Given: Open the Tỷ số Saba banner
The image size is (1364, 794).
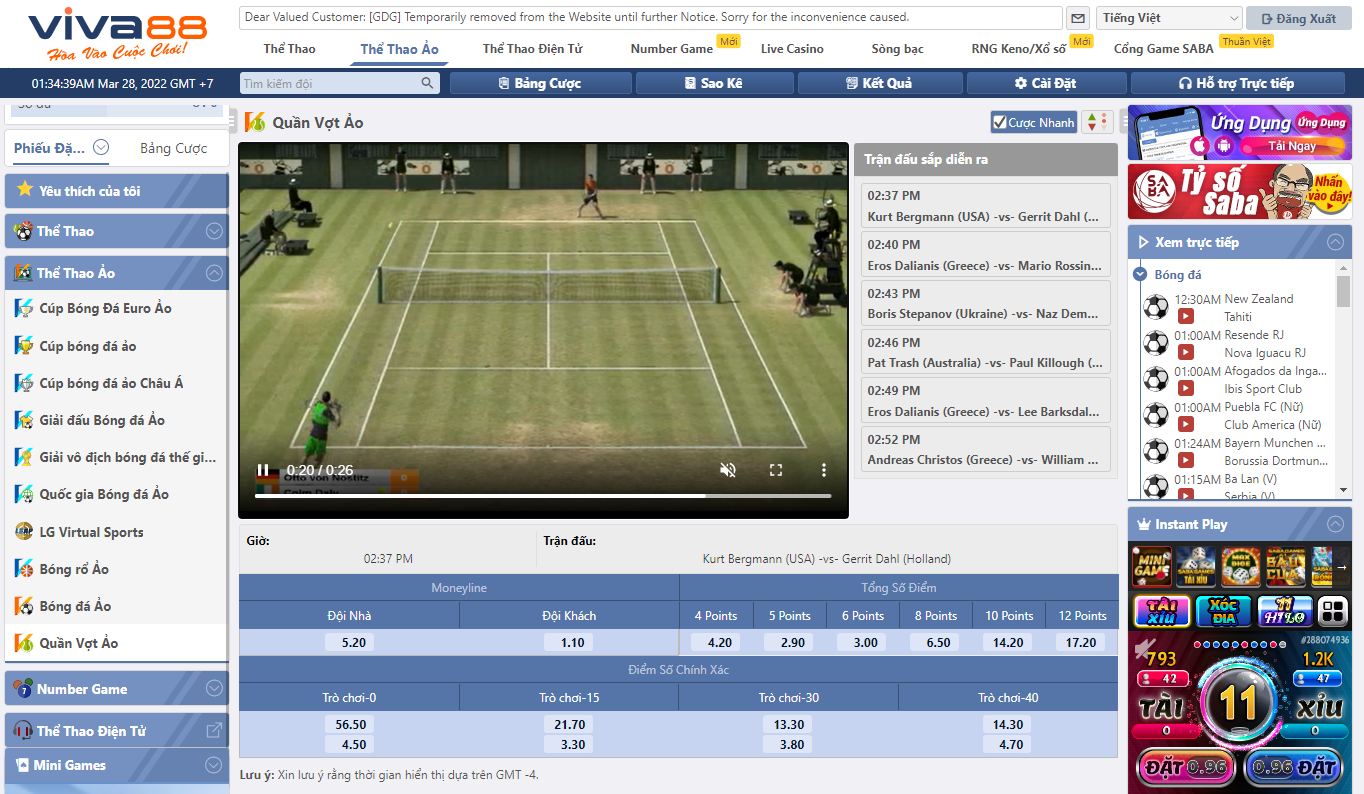Looking at the screenshot, I should click(x=1240, y=192).
